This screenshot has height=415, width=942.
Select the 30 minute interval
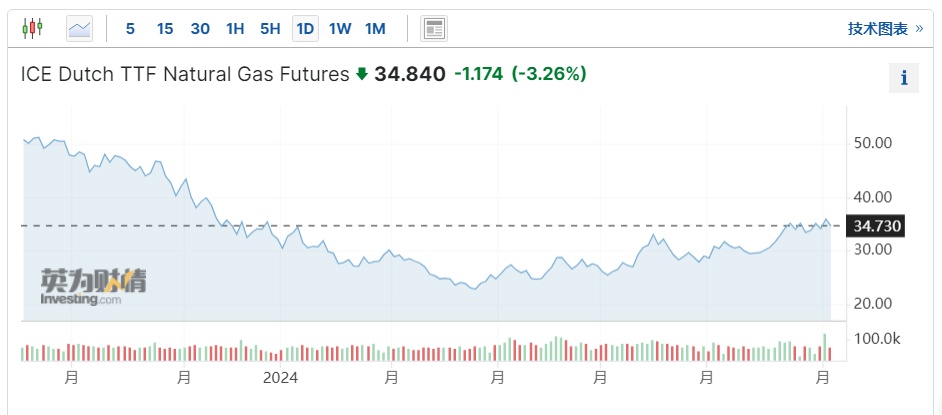point(200,29)
